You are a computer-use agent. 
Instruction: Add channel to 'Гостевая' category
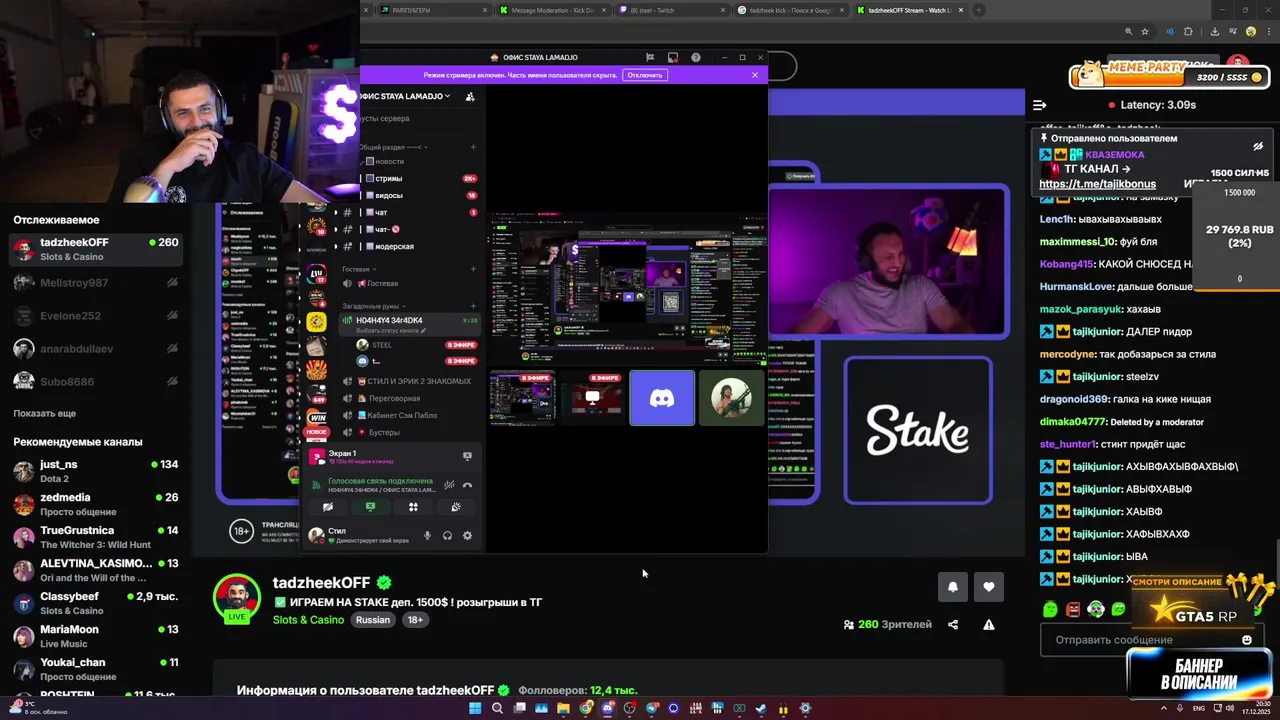tap(473, 269)
